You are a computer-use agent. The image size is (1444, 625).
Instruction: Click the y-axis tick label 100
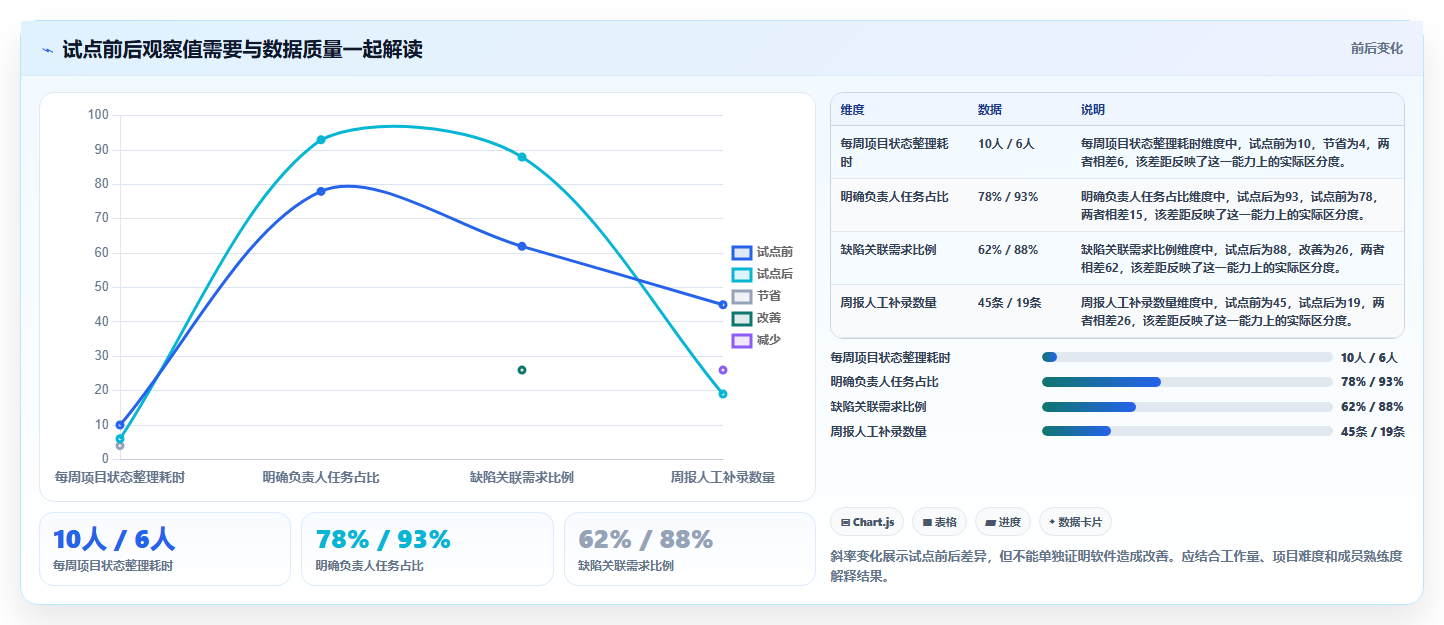(98, 115)
